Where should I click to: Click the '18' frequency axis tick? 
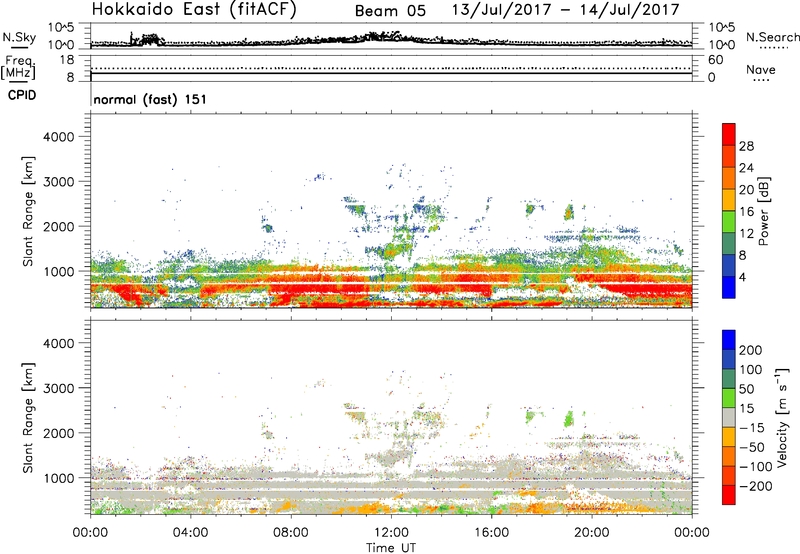point(67,60)
